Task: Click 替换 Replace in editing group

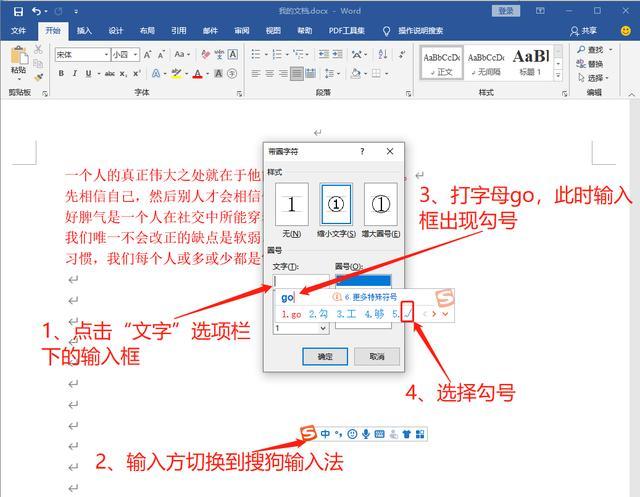Action: coord(590,64)
